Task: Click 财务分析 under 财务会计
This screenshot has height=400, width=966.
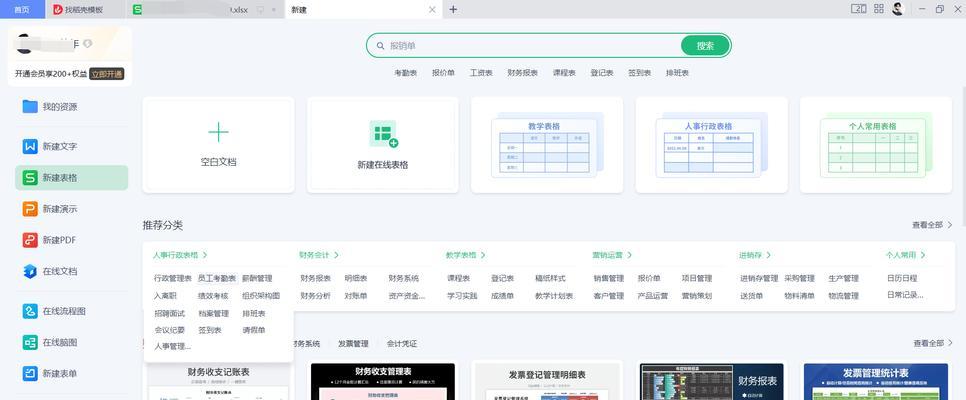Action: (x=315, y=296)
